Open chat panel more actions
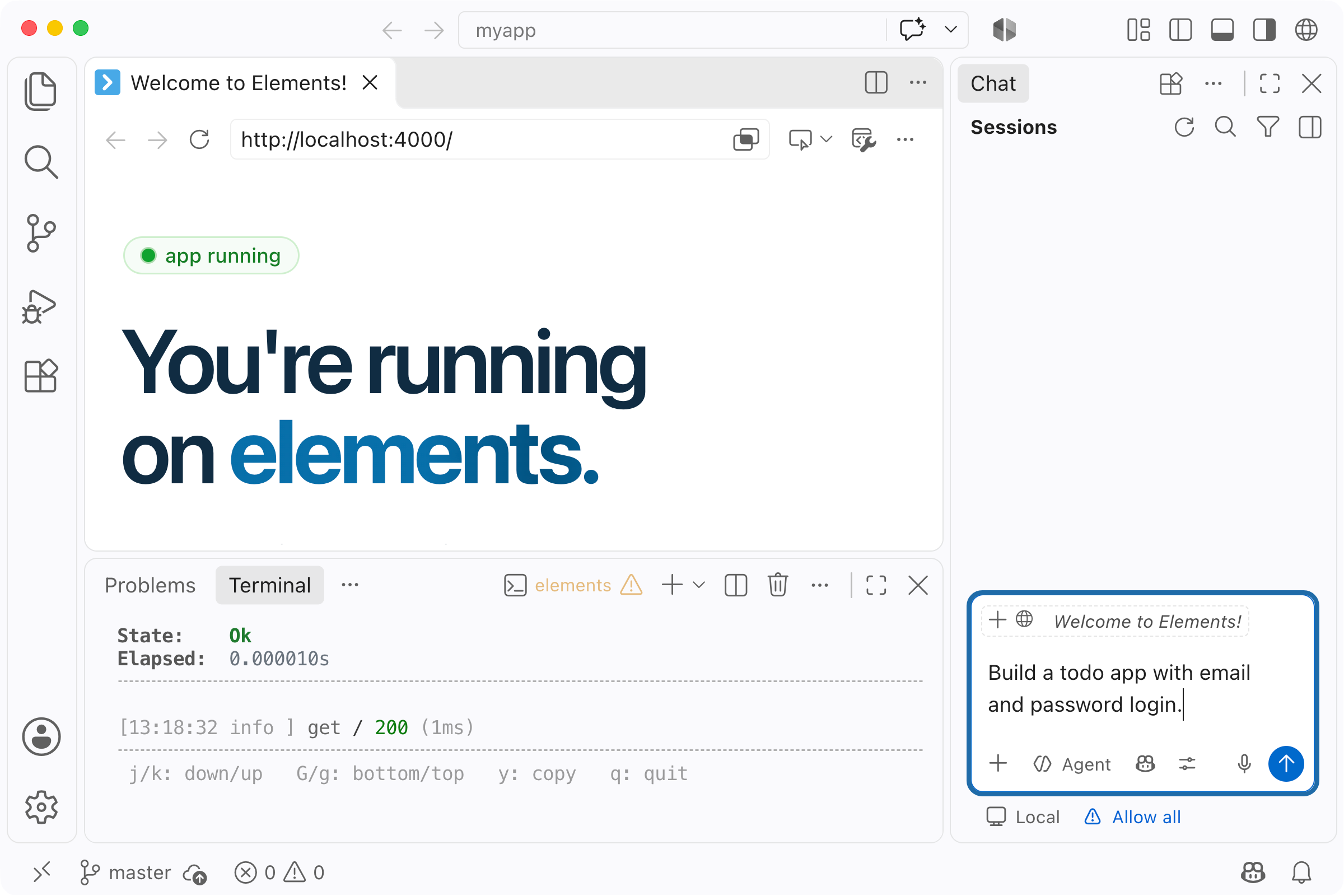 point(1213,83)
